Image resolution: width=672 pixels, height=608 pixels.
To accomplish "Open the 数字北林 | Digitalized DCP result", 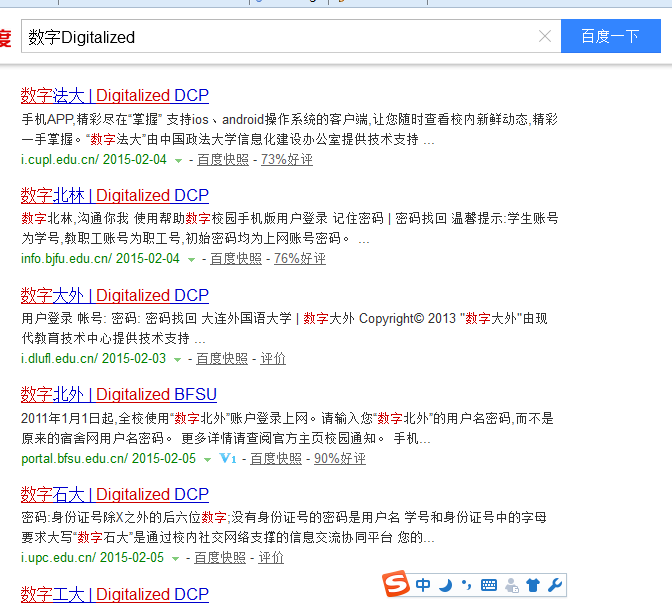I will (114, 195).
